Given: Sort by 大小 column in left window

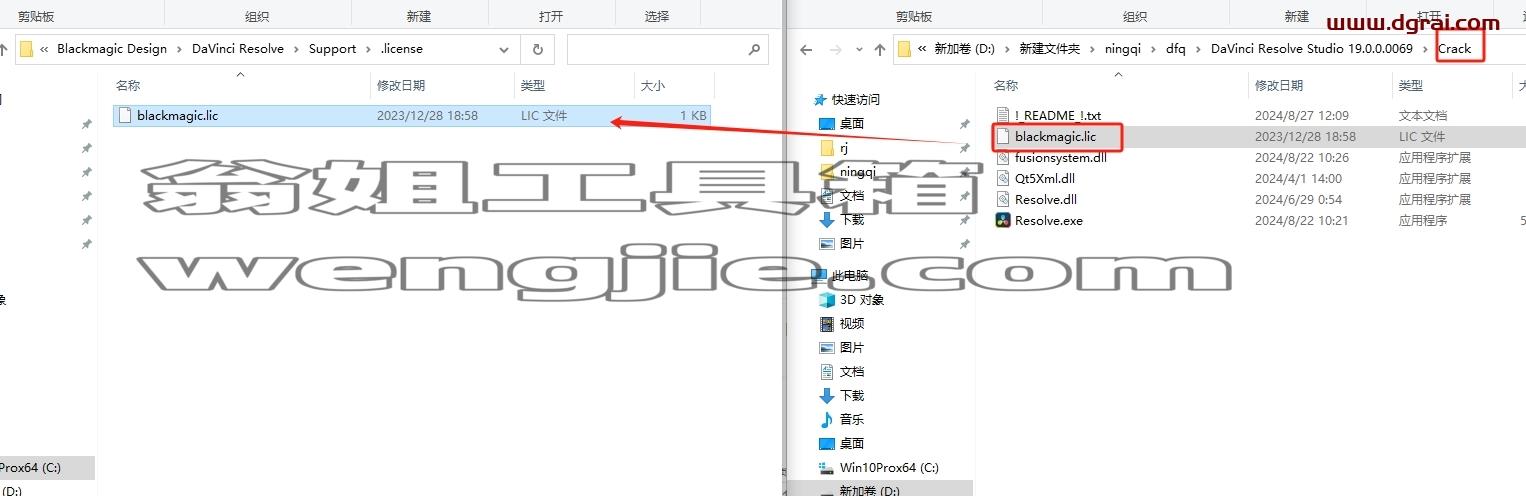Looking at the screenshot, I should point(652,86).
